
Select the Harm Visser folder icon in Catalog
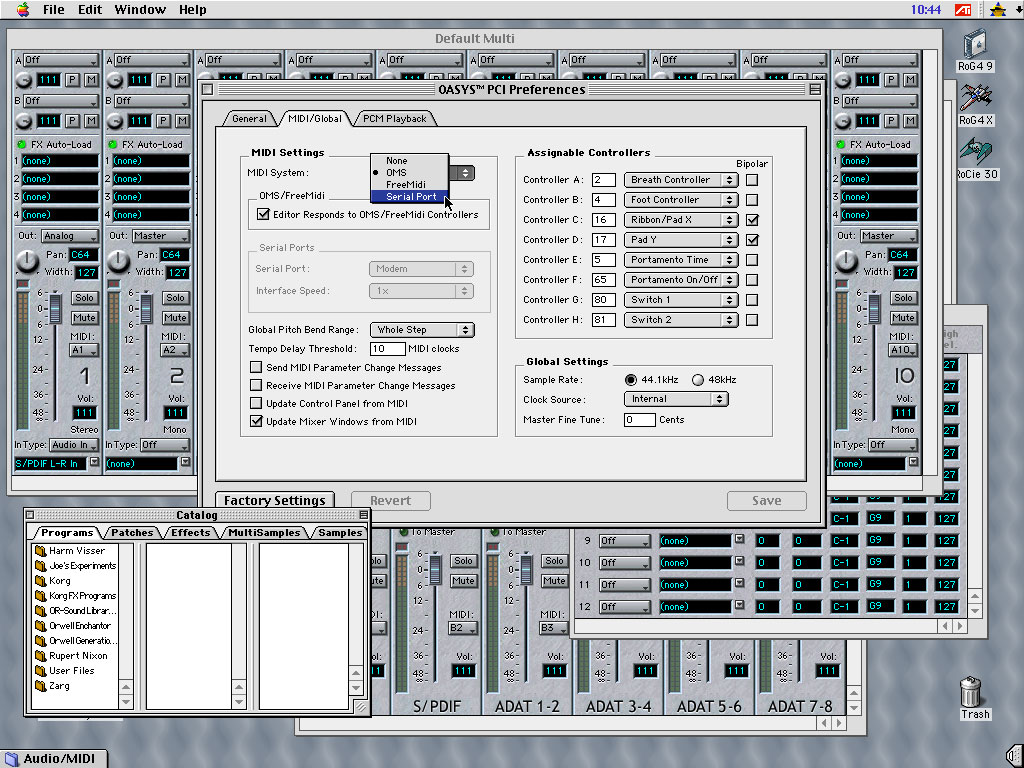tap(40, 551)
